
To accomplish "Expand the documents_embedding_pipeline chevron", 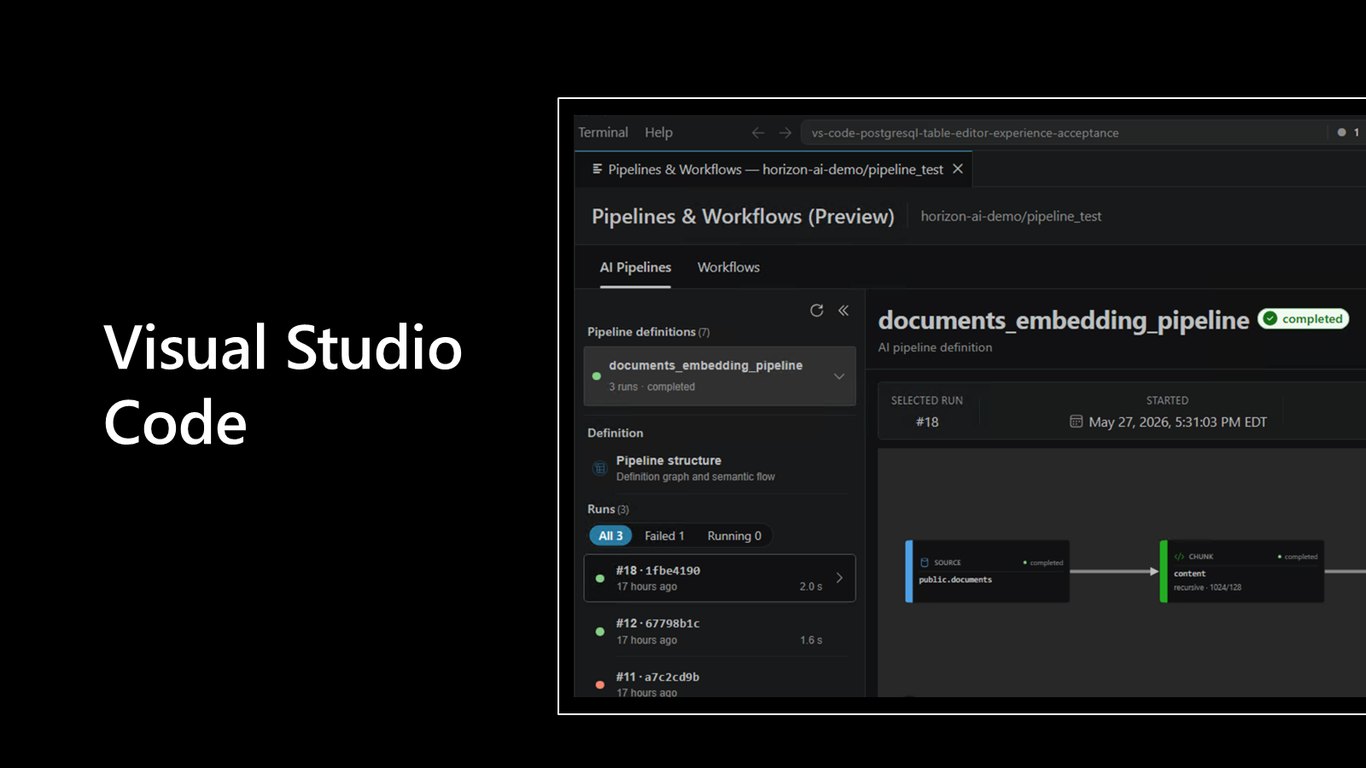I will point(839,376).
